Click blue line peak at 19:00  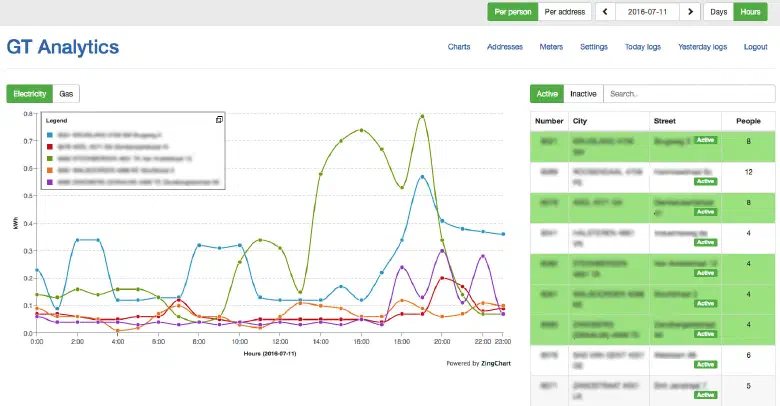pos(422,177)
